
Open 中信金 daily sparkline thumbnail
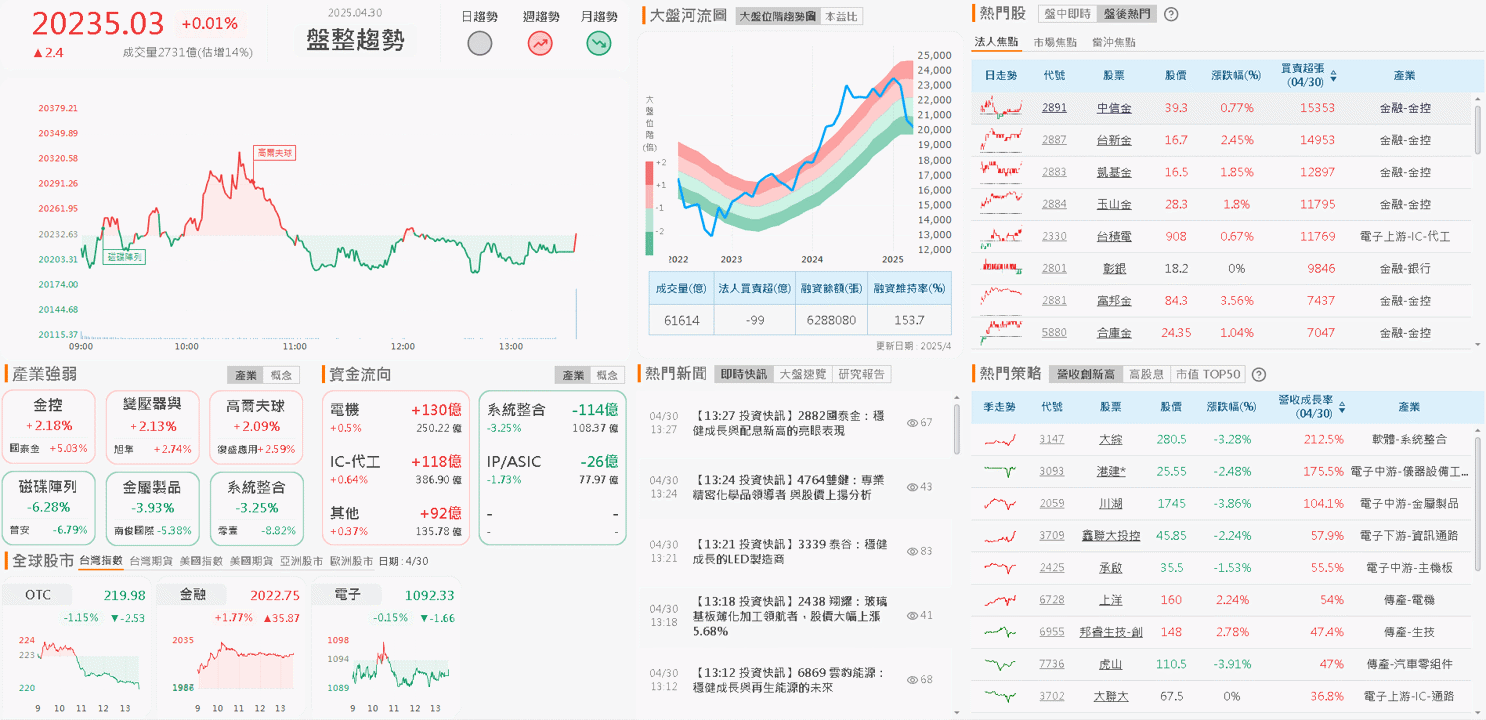point(1002,107)
